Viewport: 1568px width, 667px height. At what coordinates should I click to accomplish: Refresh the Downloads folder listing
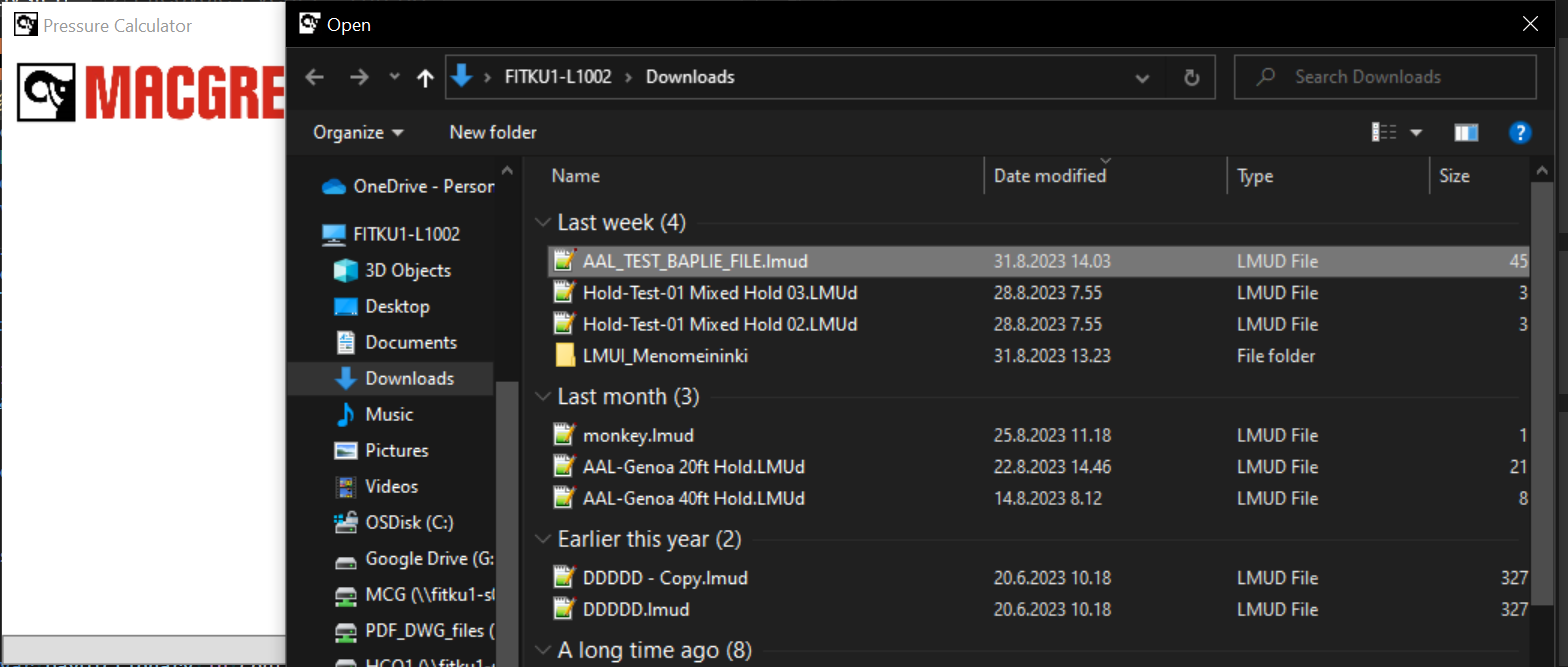1190,78
